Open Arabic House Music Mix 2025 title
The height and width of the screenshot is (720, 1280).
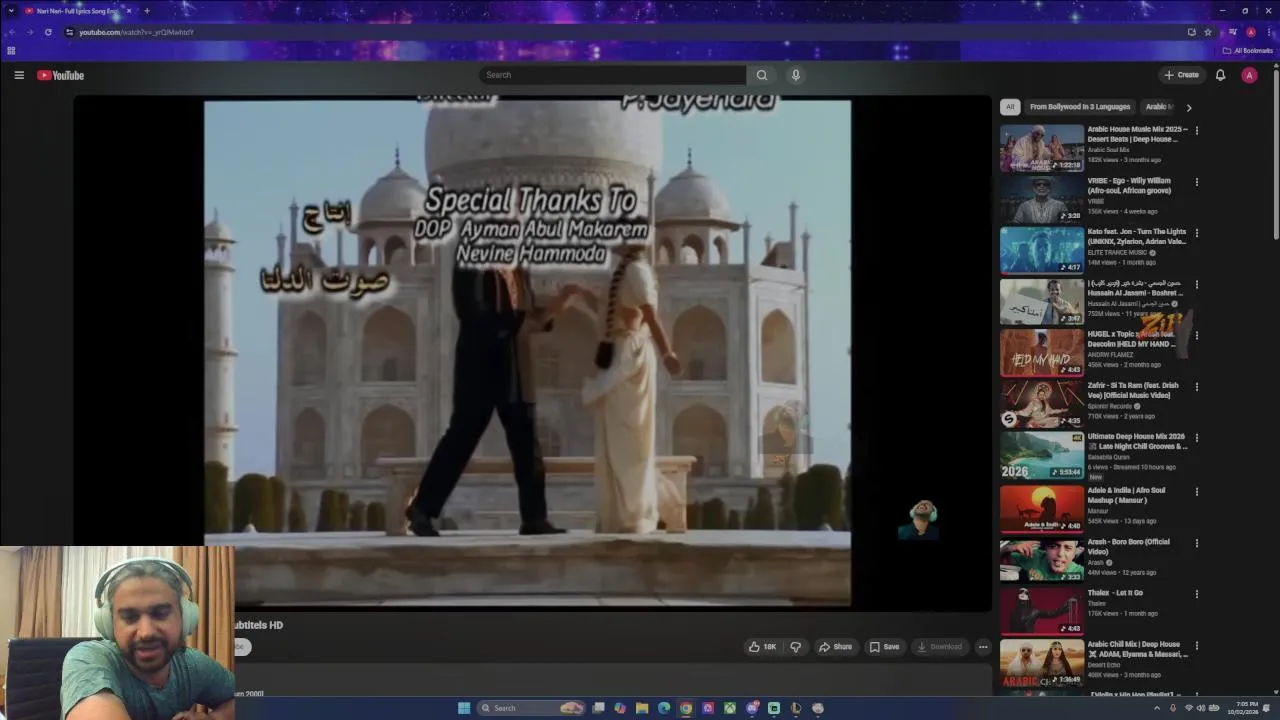point(1137,134)
